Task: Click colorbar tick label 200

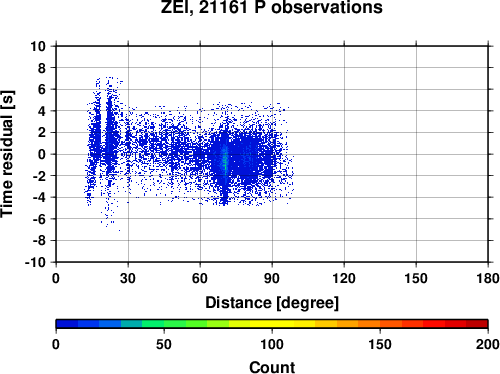Action: pos(488,344)
